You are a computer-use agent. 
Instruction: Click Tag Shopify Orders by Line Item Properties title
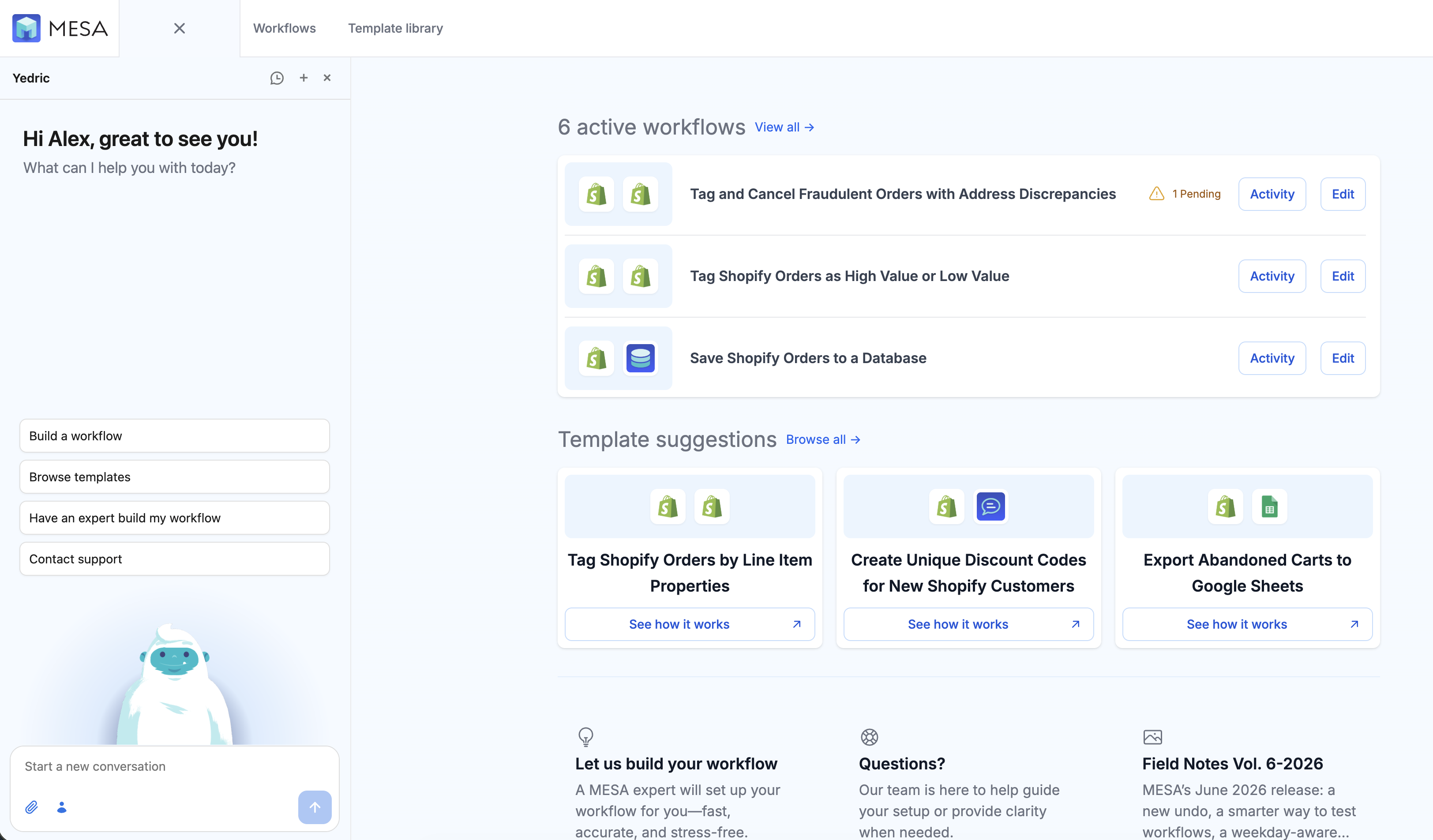coord(690,573)
